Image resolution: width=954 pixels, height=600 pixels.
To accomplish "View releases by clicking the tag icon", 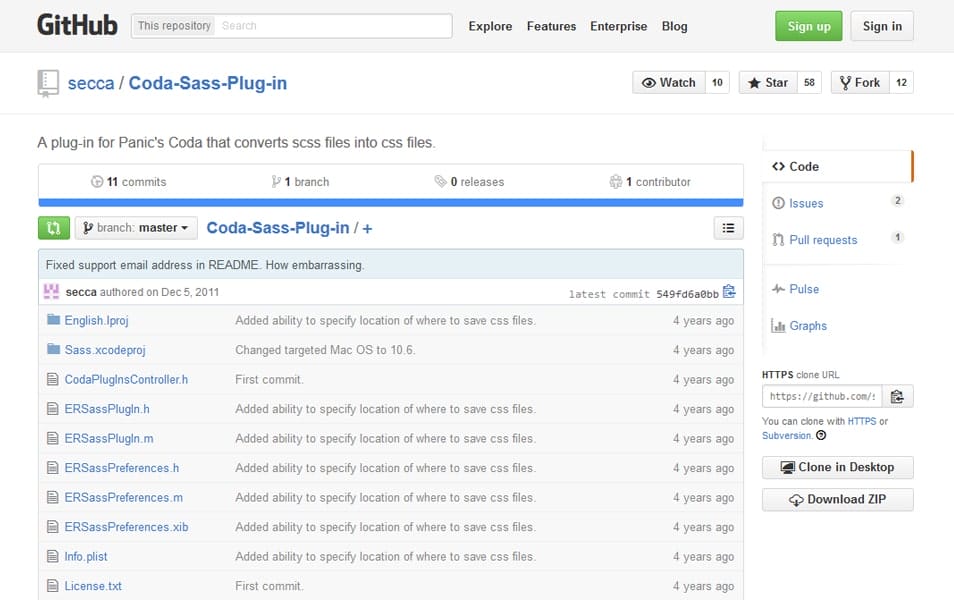I will click(441, 182).
